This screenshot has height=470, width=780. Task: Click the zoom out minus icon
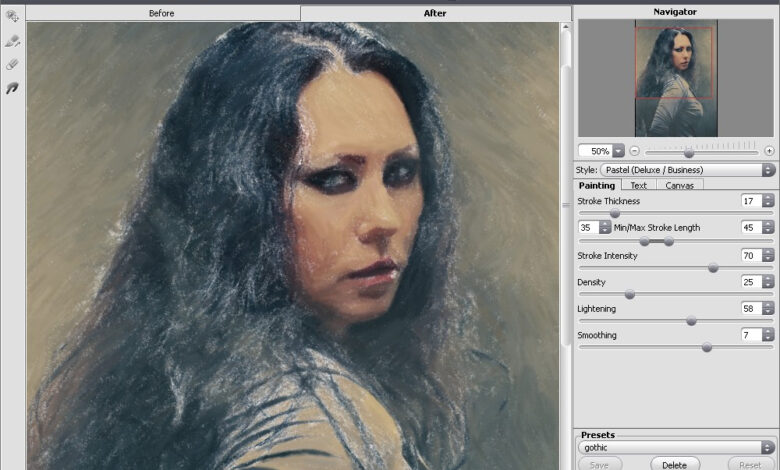click(x=634, y=151)
